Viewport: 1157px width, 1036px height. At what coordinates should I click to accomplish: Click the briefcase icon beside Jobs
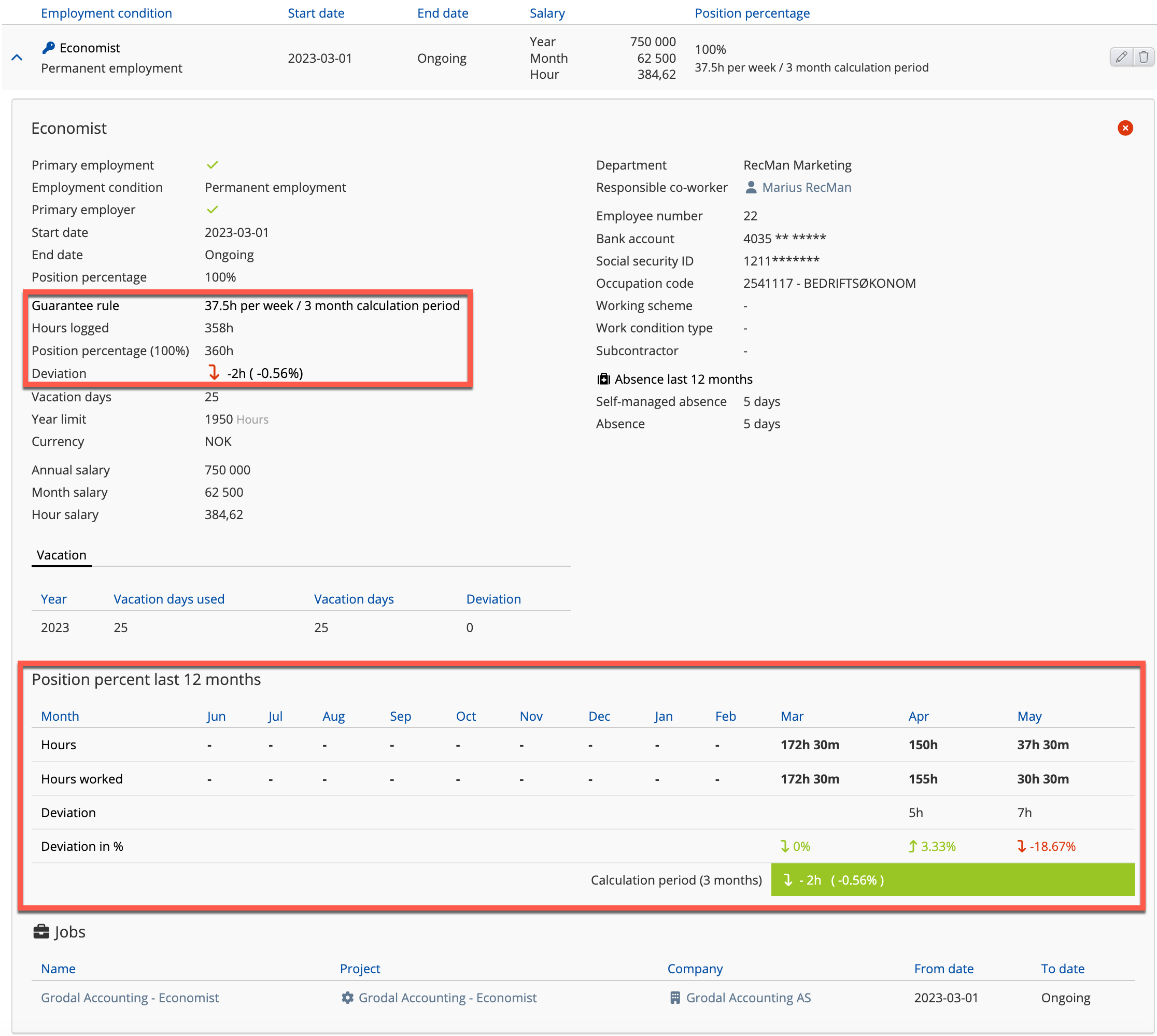(x=41, y=932)
